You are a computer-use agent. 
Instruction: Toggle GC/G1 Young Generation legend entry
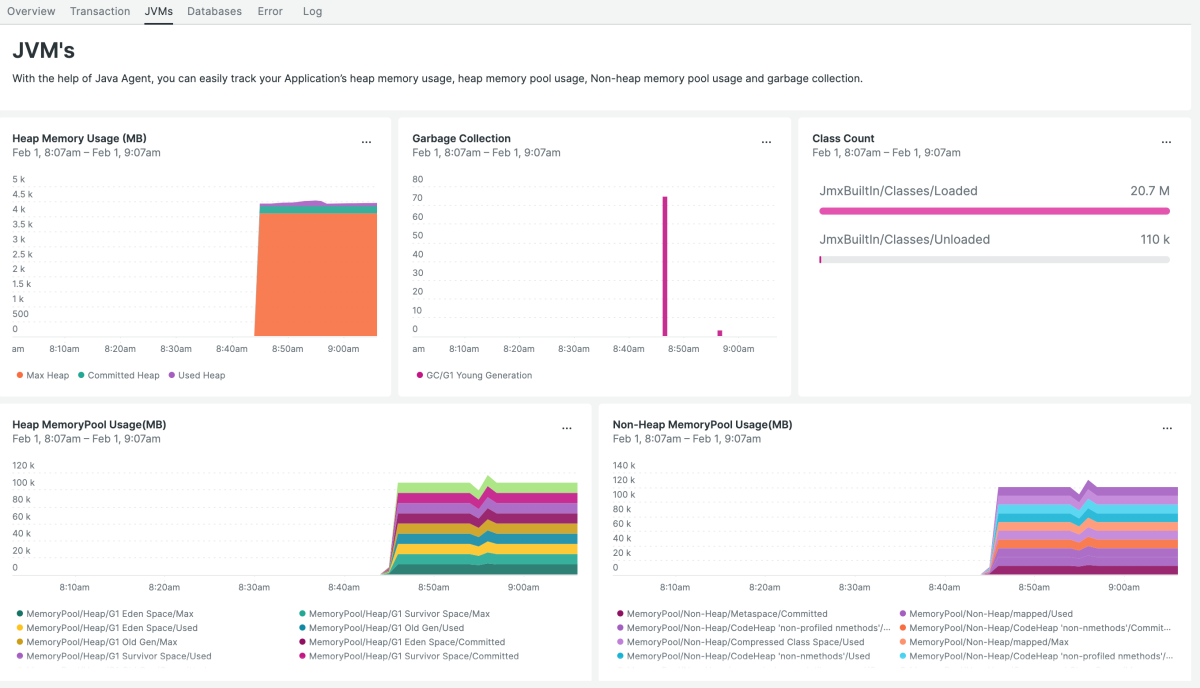click(473, 375)
